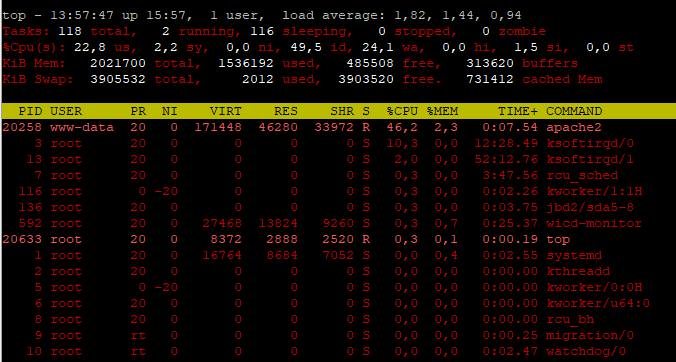Select the rt priority of migration/0
The image size is (676, 362).
pyautogui.click(x=138, y=335)
